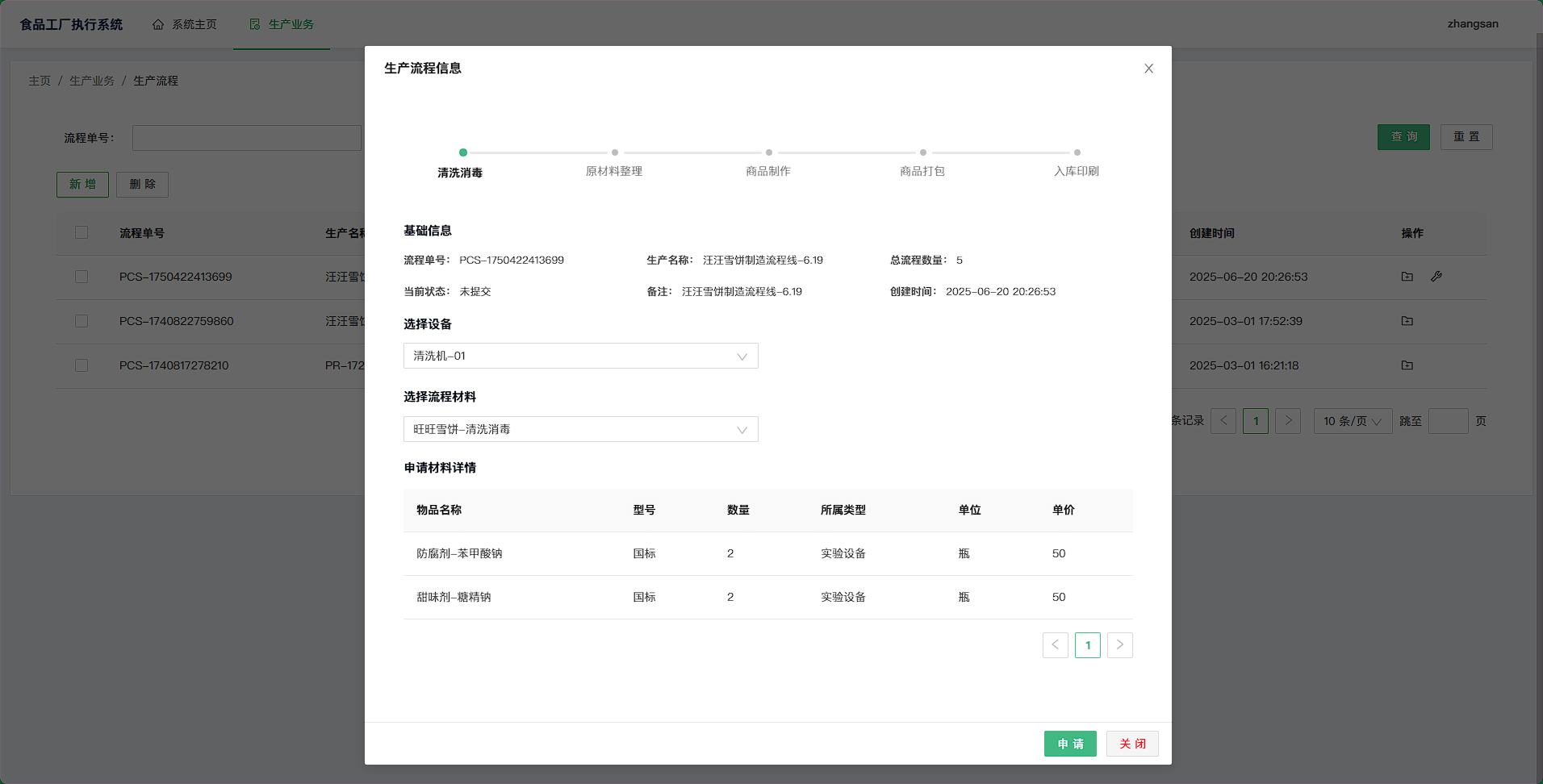
Task: Click the 防腐剂-苯甲酸钠 material row
Action: coord(768,553)
